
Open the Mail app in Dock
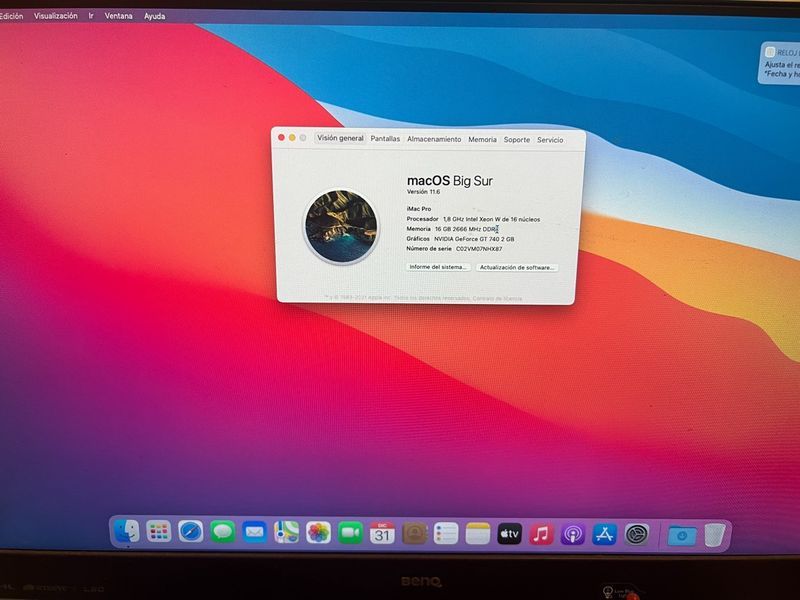(x=254, y=533)
